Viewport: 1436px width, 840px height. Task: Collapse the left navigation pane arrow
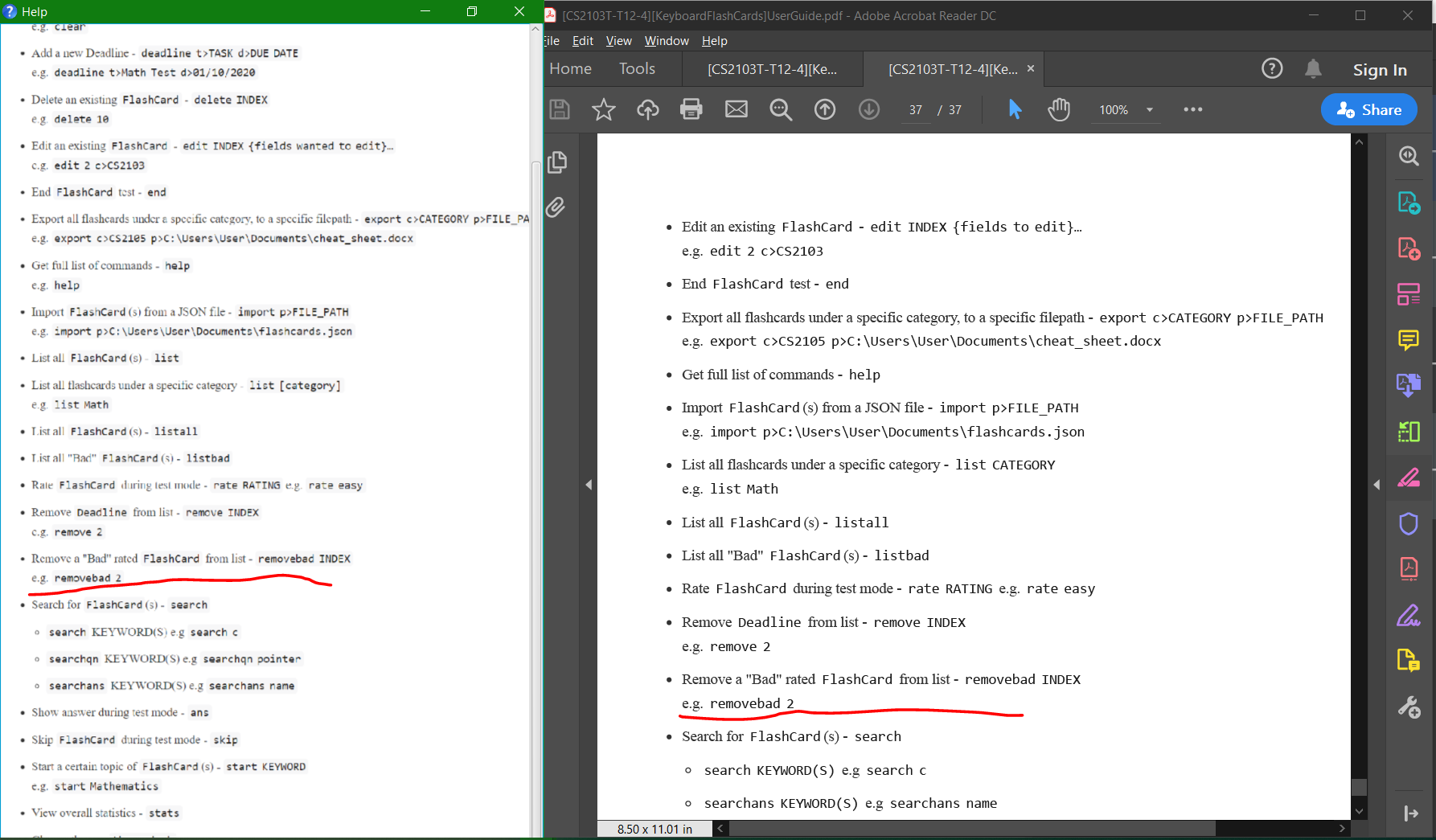coord(589,485)
